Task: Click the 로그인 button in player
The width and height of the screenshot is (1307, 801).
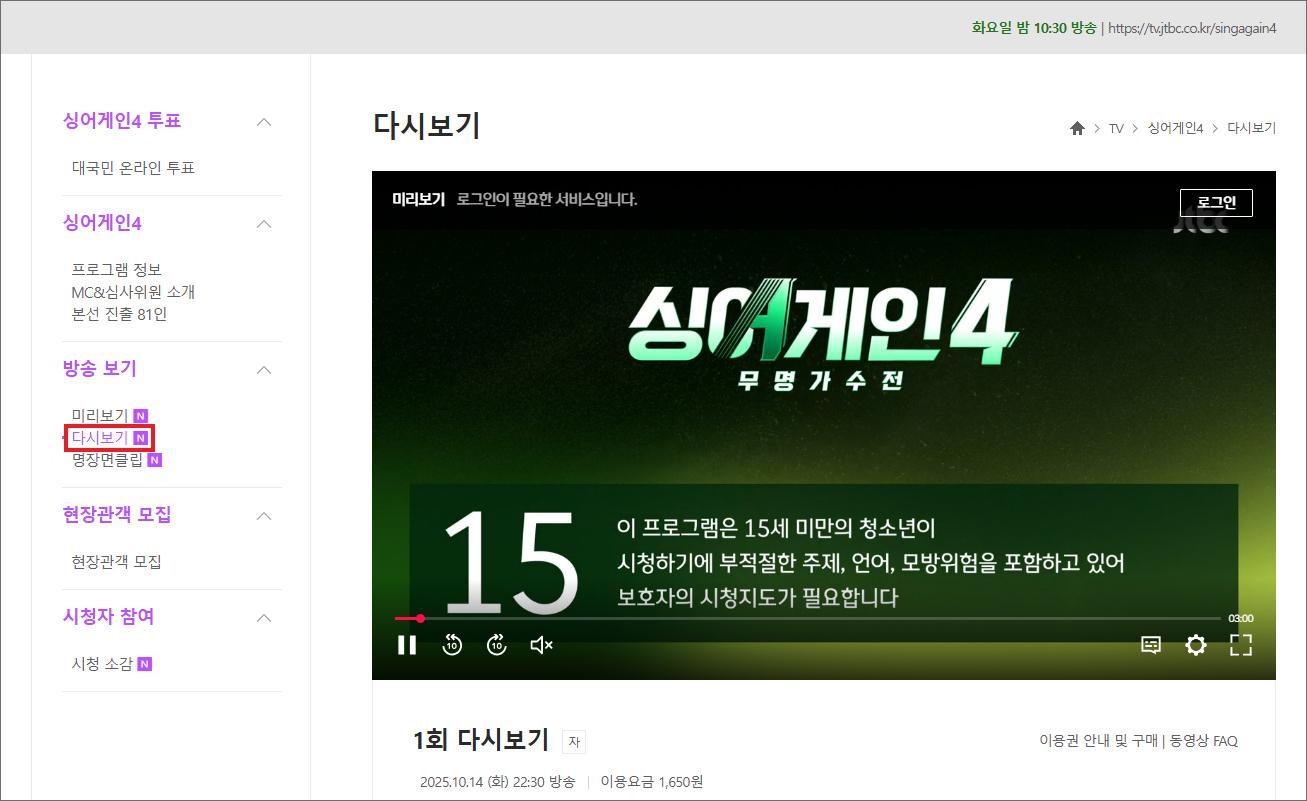Action: coord(1216,203)
